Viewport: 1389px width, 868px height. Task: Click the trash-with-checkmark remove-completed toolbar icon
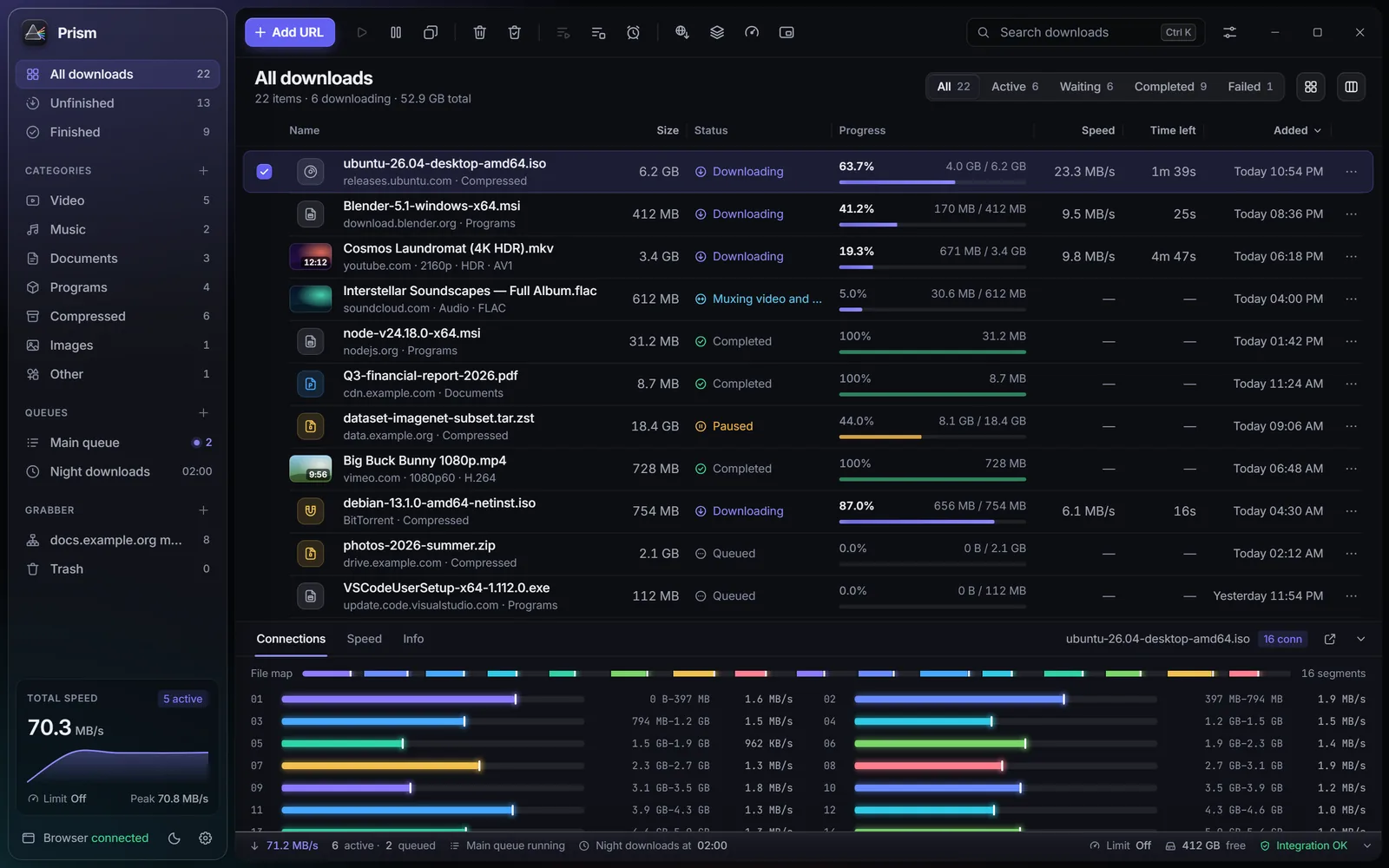tap(515, 32)
